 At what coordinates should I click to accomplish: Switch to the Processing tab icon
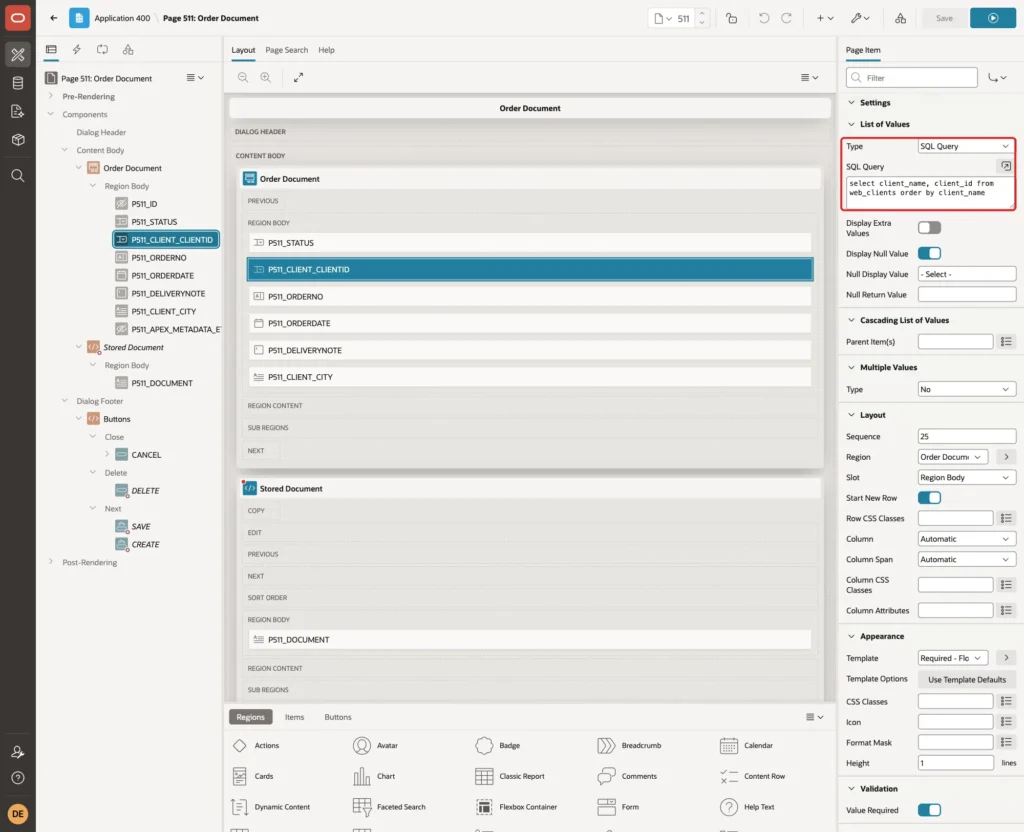tap(102, 50)
